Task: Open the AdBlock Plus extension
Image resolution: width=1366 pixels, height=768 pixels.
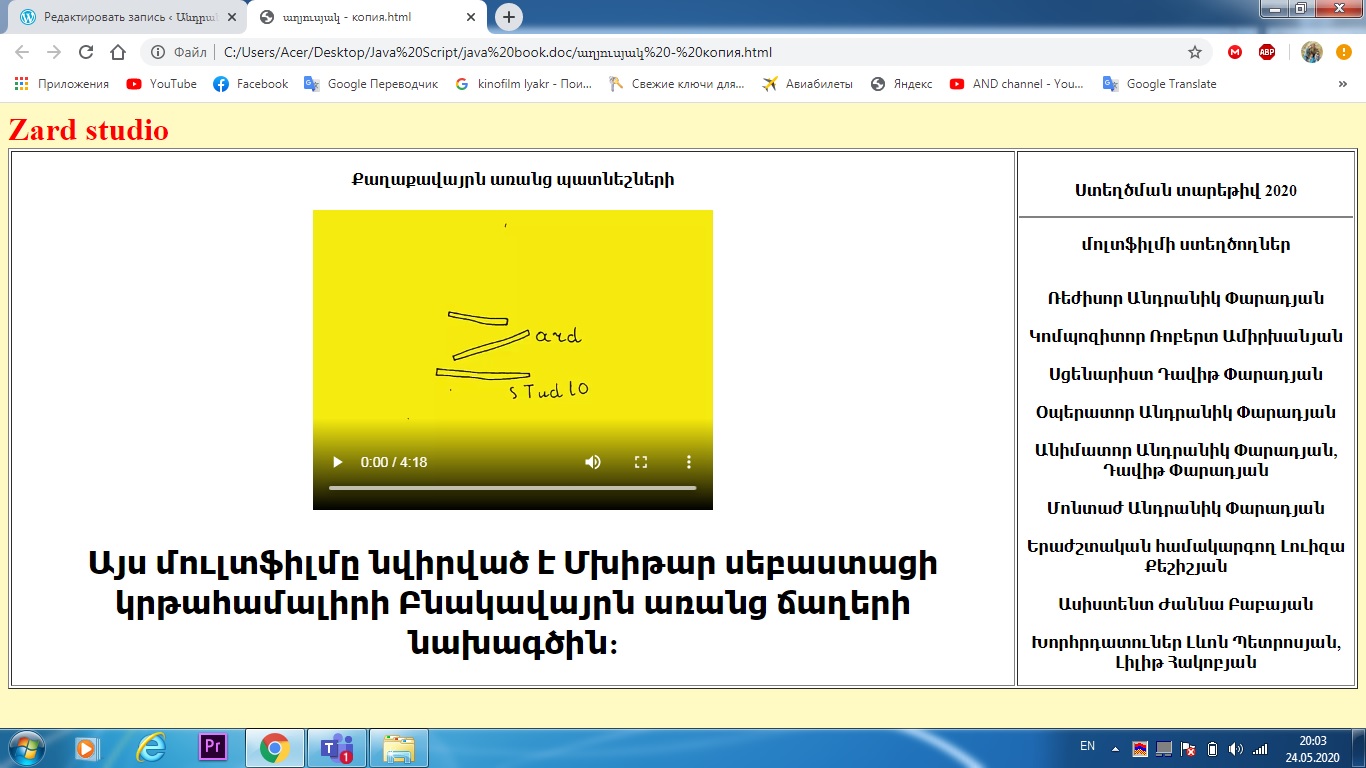Action: click(x=1266, y=52)
